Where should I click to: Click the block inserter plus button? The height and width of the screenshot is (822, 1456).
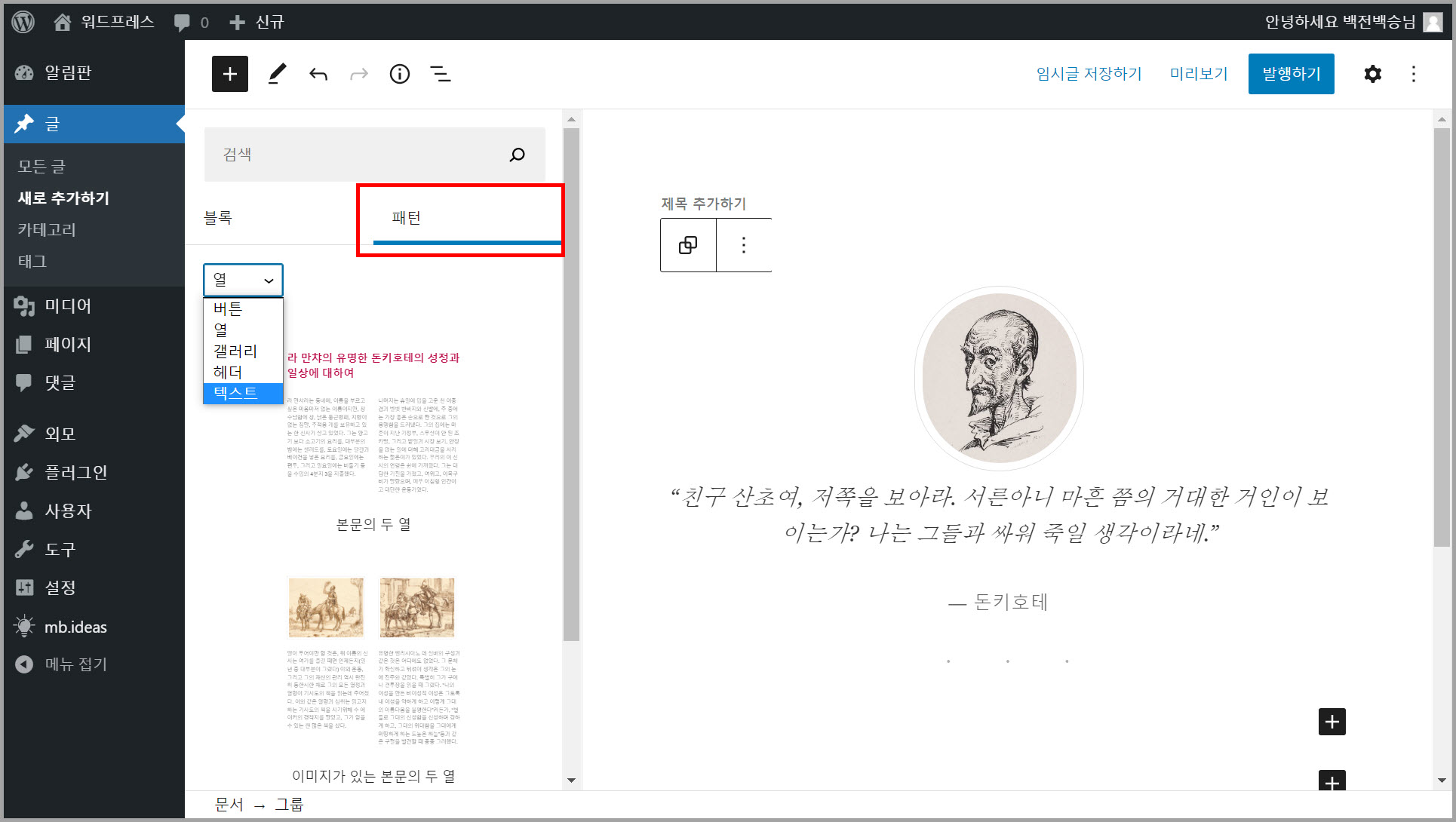pyautogui.click(x=229, y=74)
